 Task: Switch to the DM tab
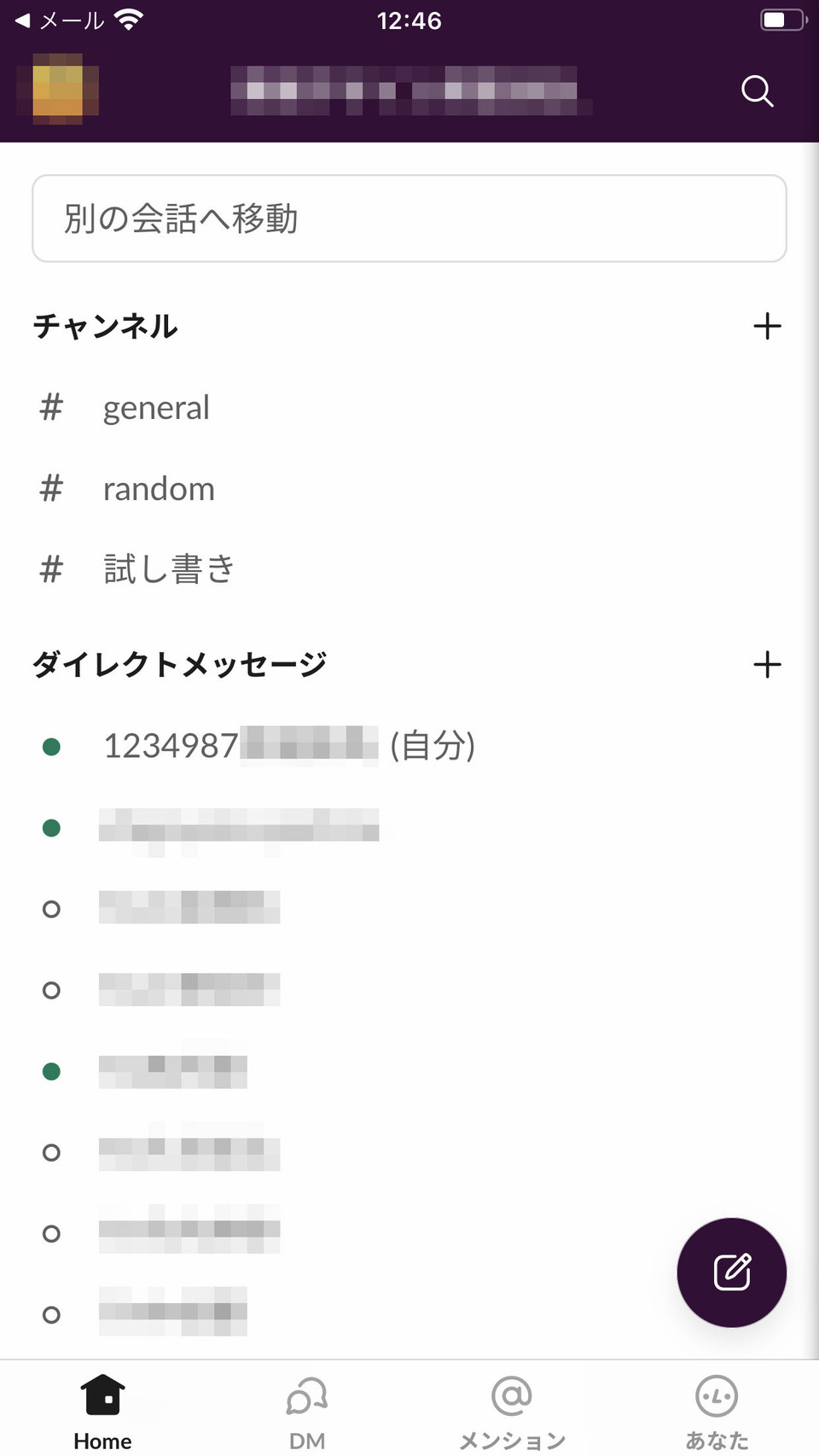307,1411
